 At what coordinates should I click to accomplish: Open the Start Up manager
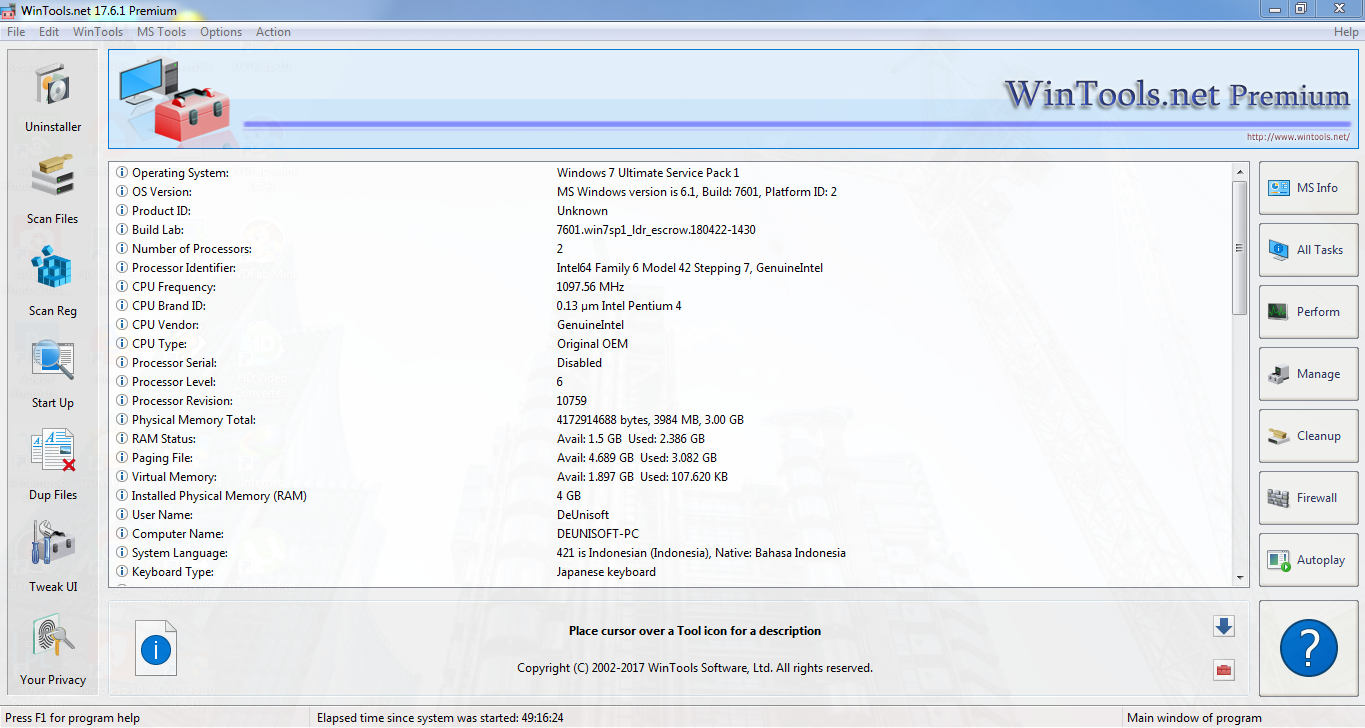click(53, 373)
